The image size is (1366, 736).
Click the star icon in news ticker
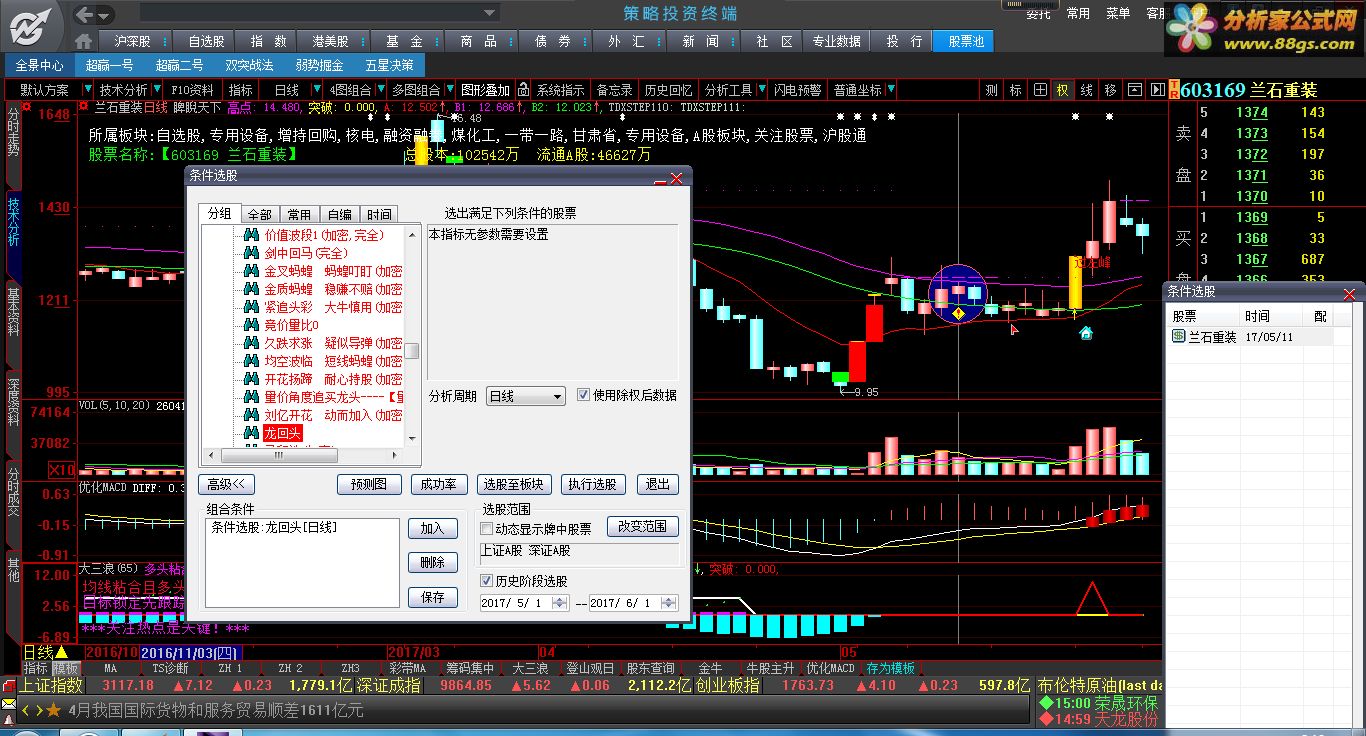(x=53, y=710)
